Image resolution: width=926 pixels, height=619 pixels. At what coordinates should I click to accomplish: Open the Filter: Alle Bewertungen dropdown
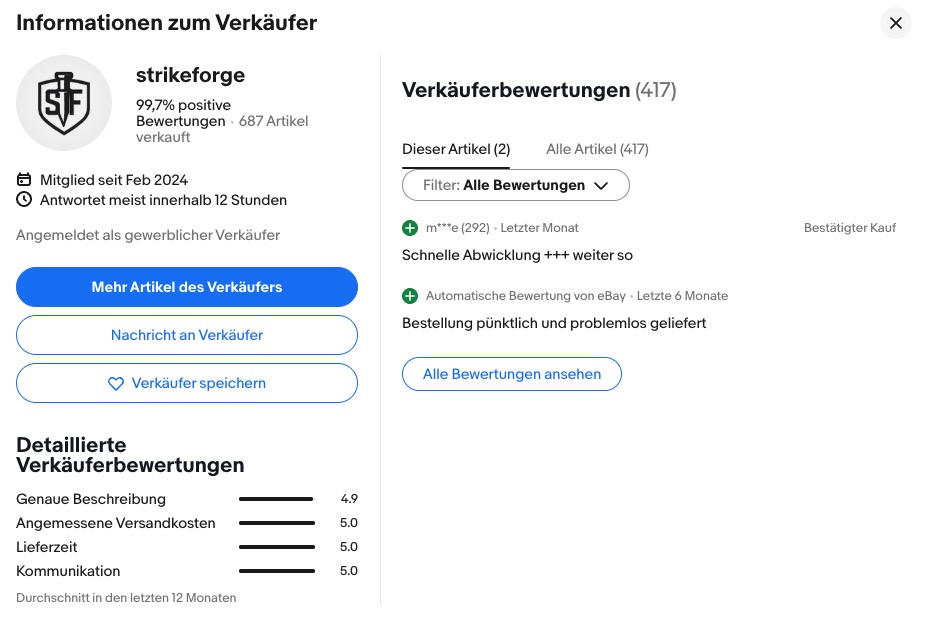coord(515,185)
